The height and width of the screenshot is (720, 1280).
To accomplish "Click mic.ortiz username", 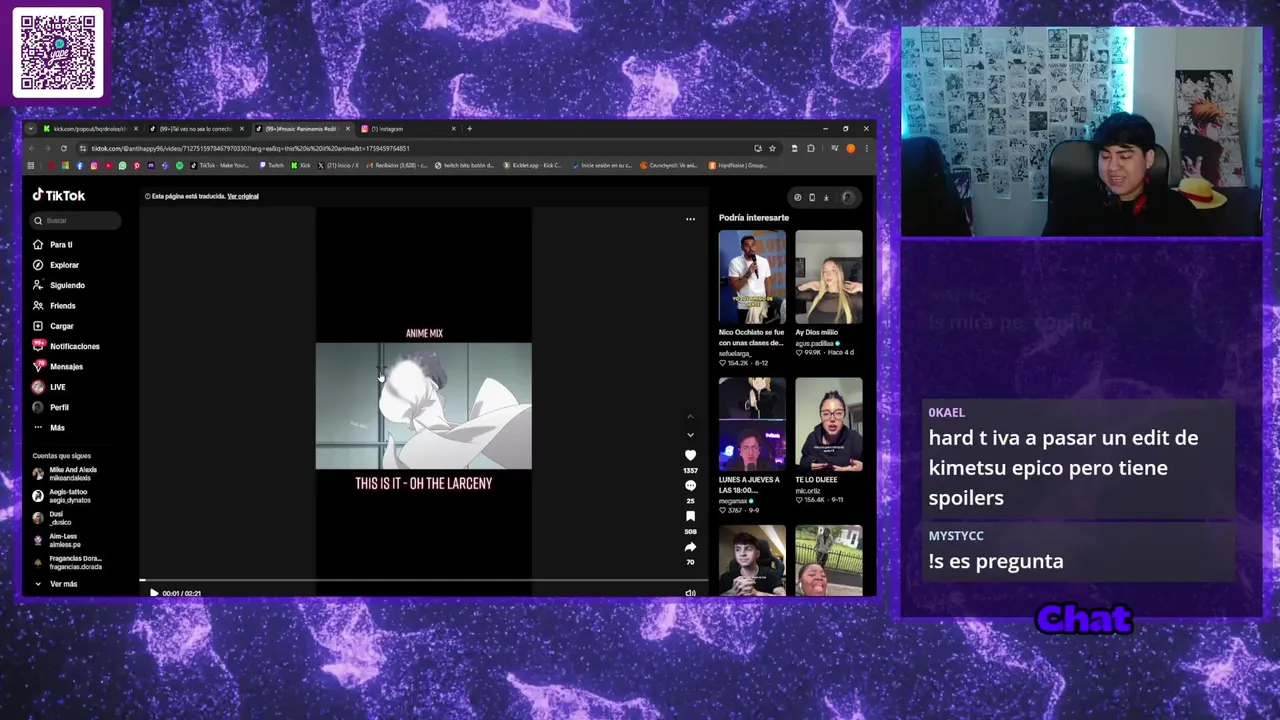I will pyautogui.click(x=810, y=490).
